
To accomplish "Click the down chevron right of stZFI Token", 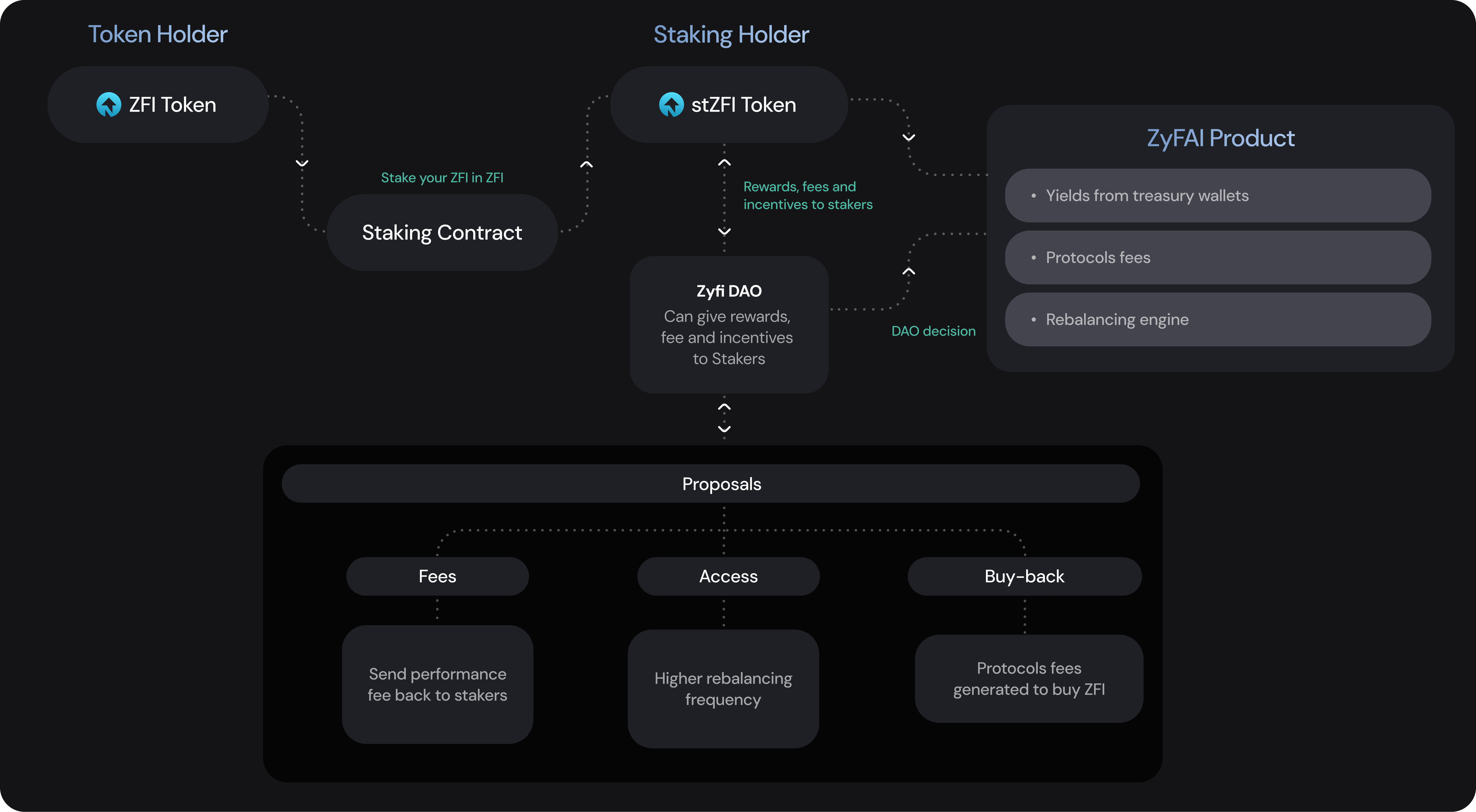I will (x=909, y=137).
